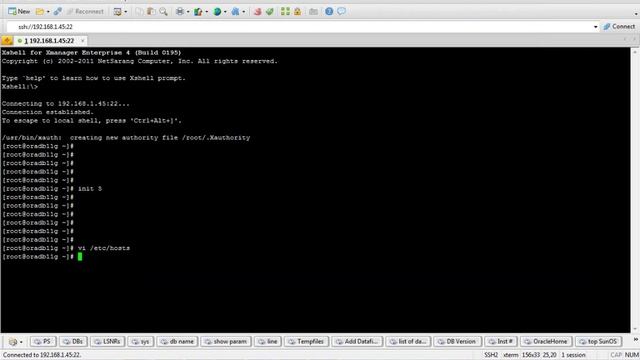
Task: Click the gray keyboard/folder icon
Action: pyautogui.click(x=313, y=11)
